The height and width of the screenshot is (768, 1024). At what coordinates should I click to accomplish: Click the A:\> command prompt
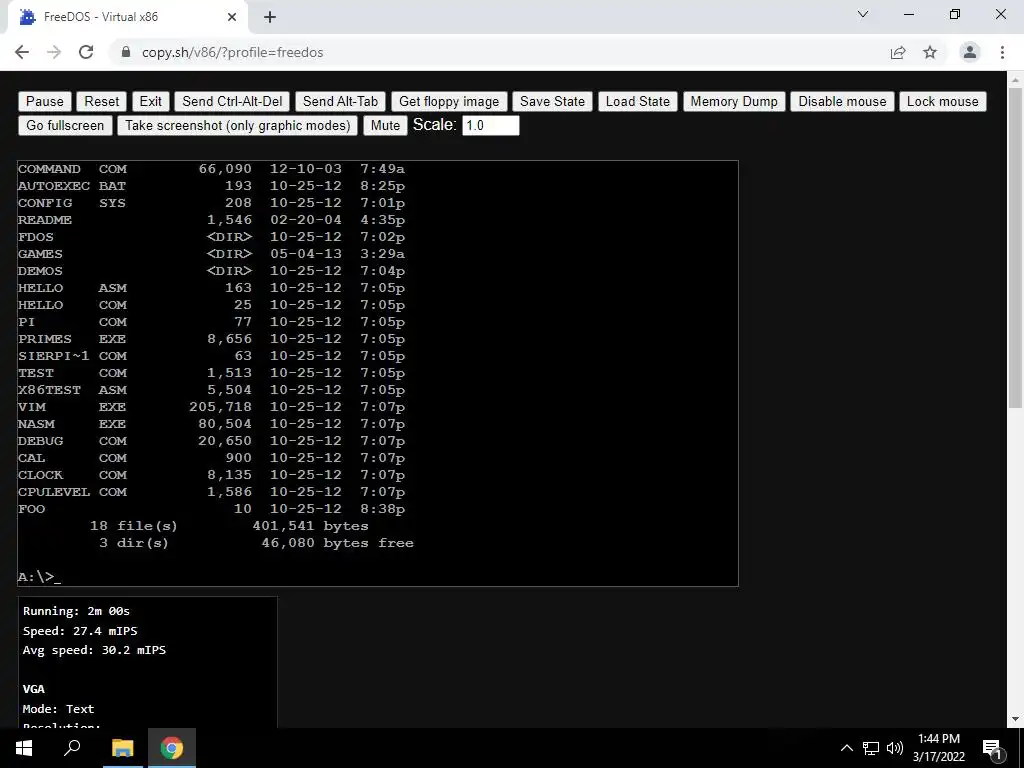point(39,577)
